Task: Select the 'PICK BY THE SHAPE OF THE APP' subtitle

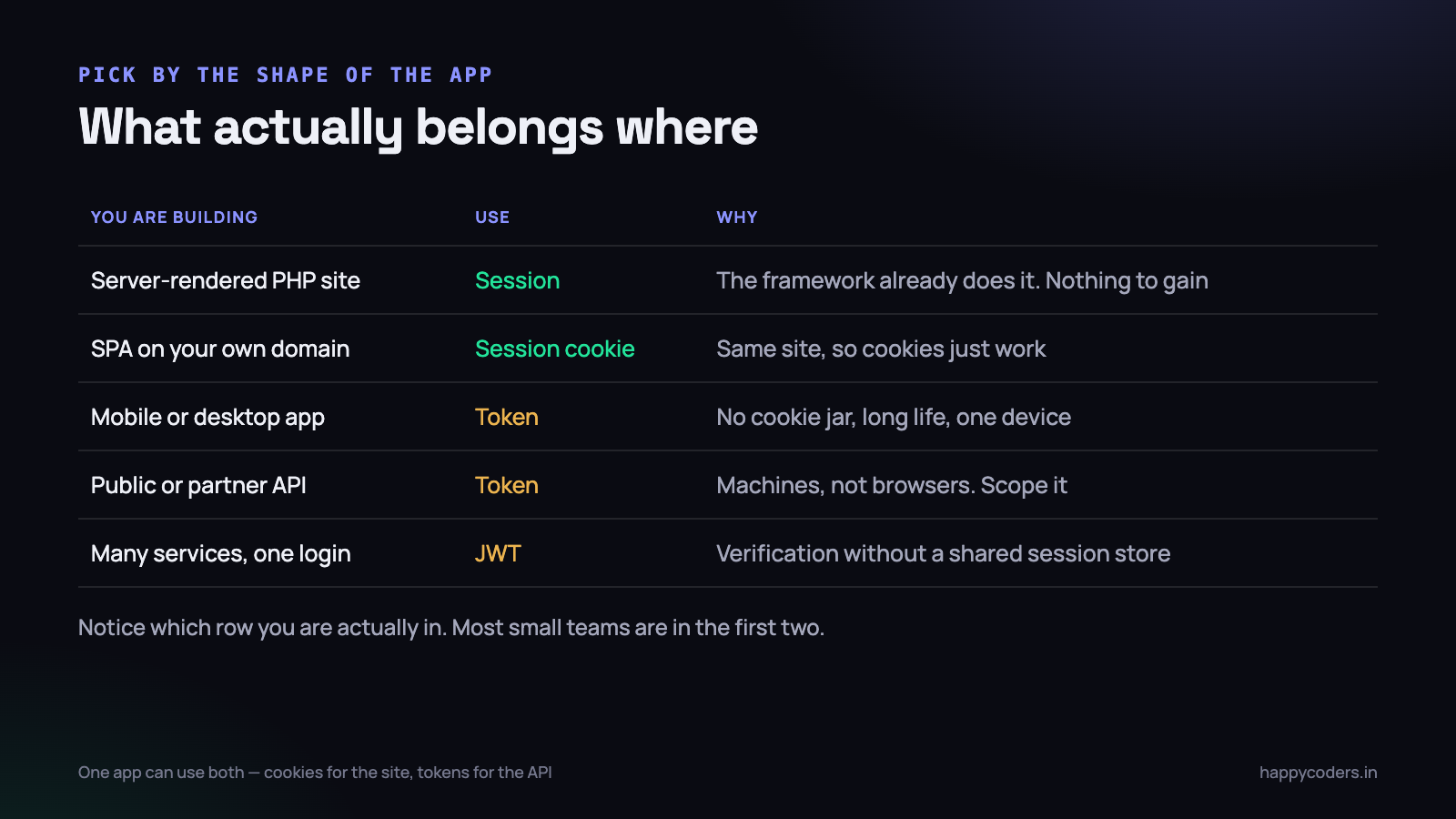Action: (285, 75)
